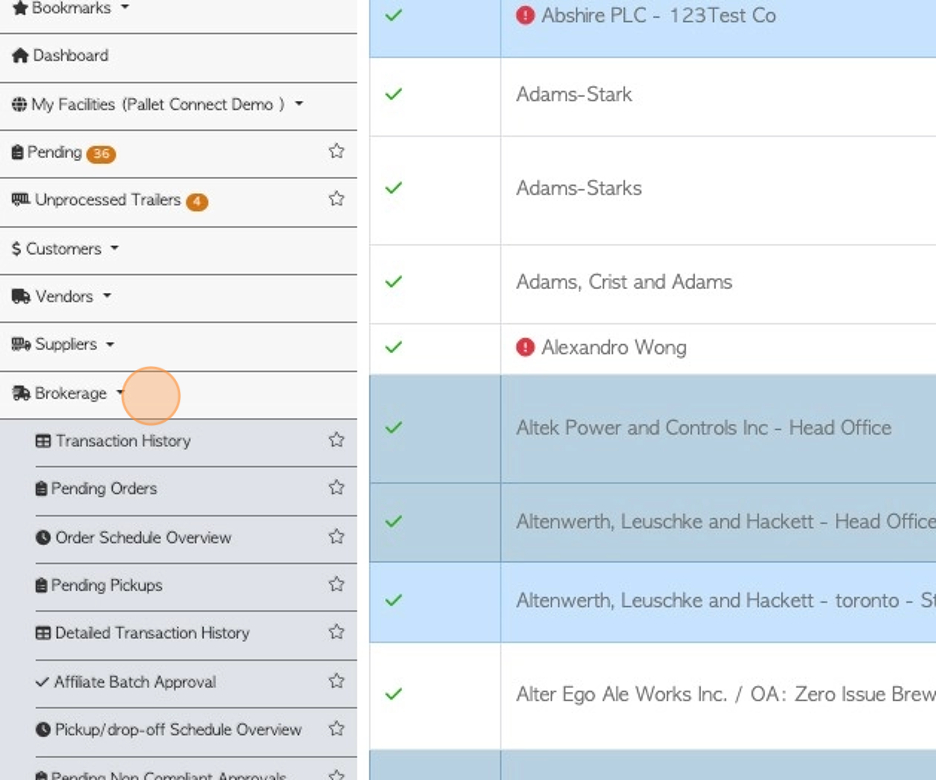Open the Pending menu item
Viewport: 936px width, 780px height.
click(x=54, y=152)
